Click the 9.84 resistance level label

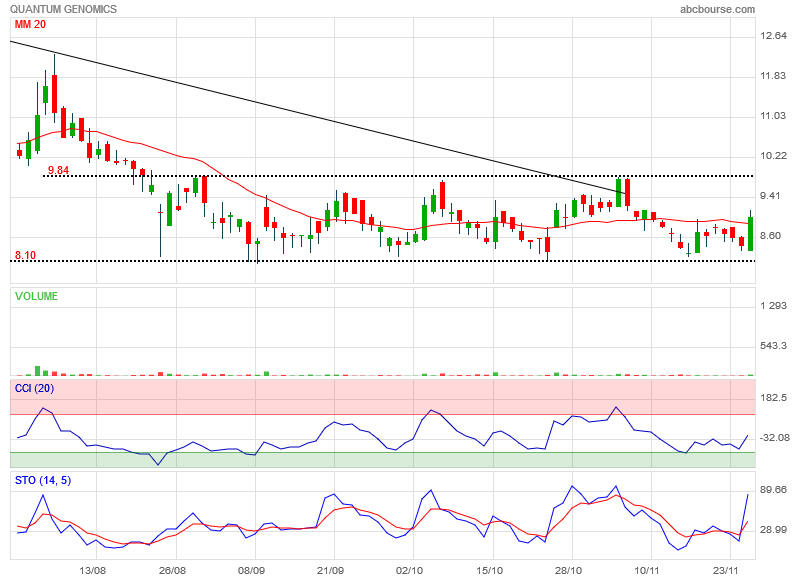pos(58,170)
